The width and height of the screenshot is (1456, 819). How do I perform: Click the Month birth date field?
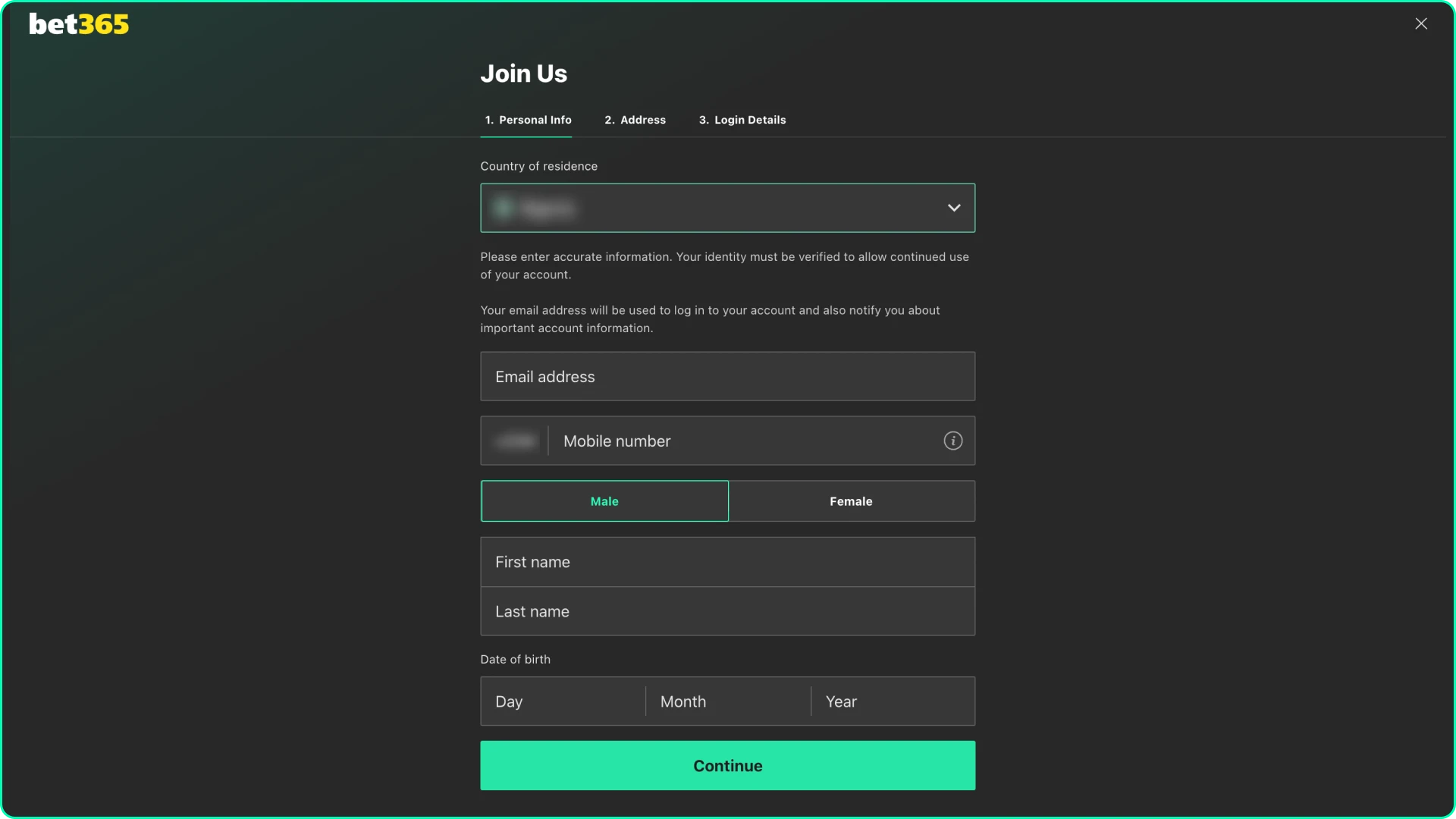(726, 701)
